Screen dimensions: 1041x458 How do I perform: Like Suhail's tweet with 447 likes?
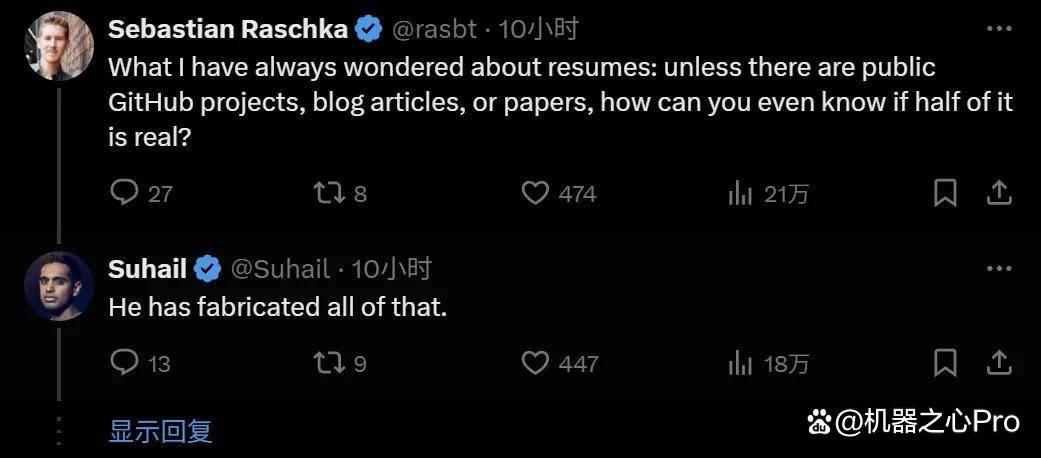535,363
